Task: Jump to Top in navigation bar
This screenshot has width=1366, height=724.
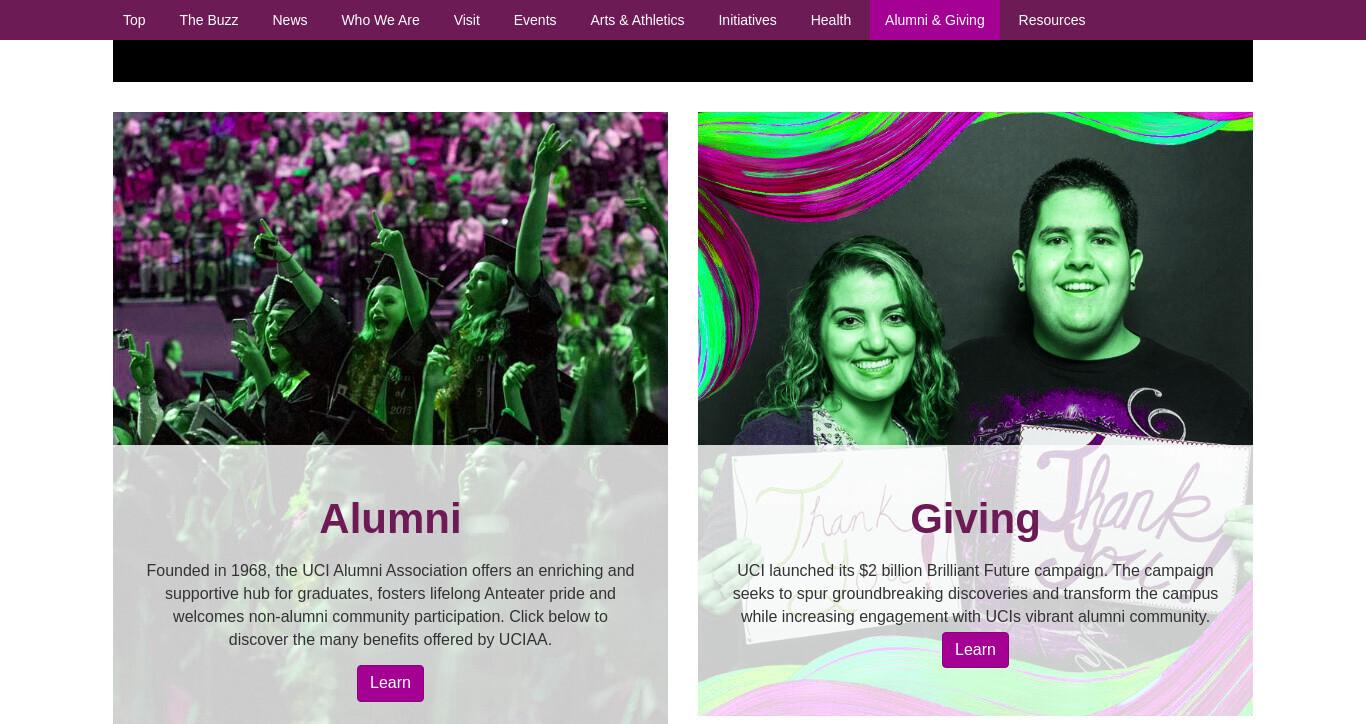Action: tap(134, 20)
